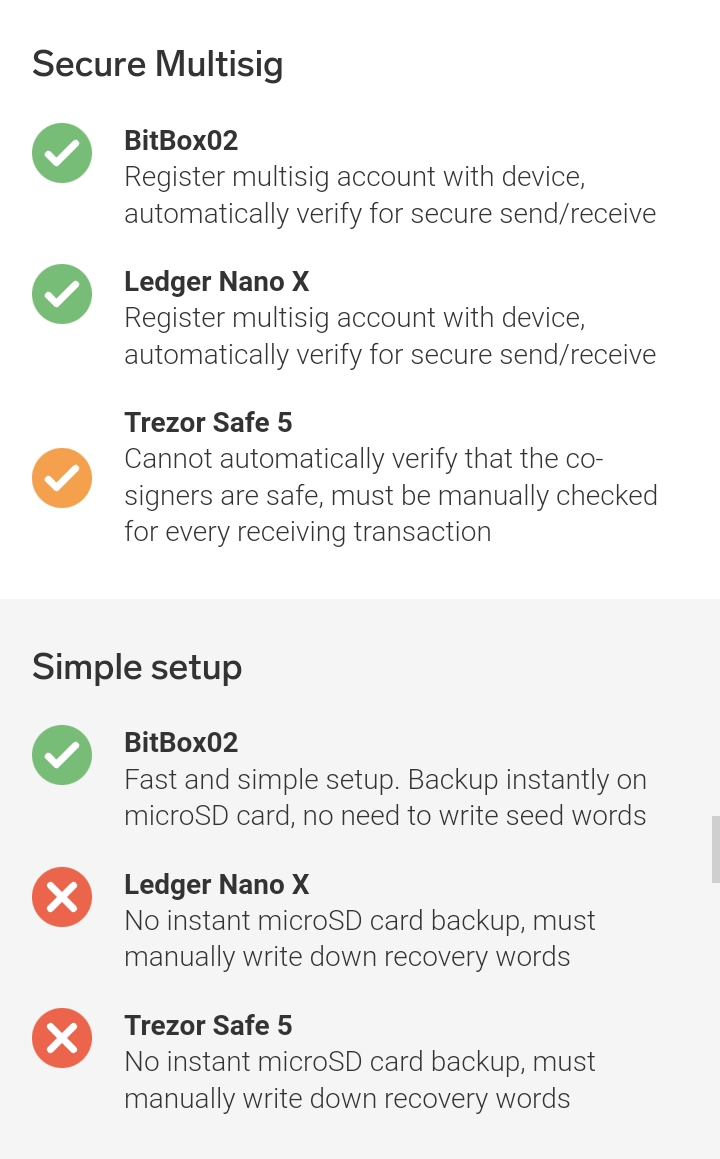This screenshot has width=720, height=1159.
Task: Click the page scrollbar thumb on right edge
Action: 715,849
